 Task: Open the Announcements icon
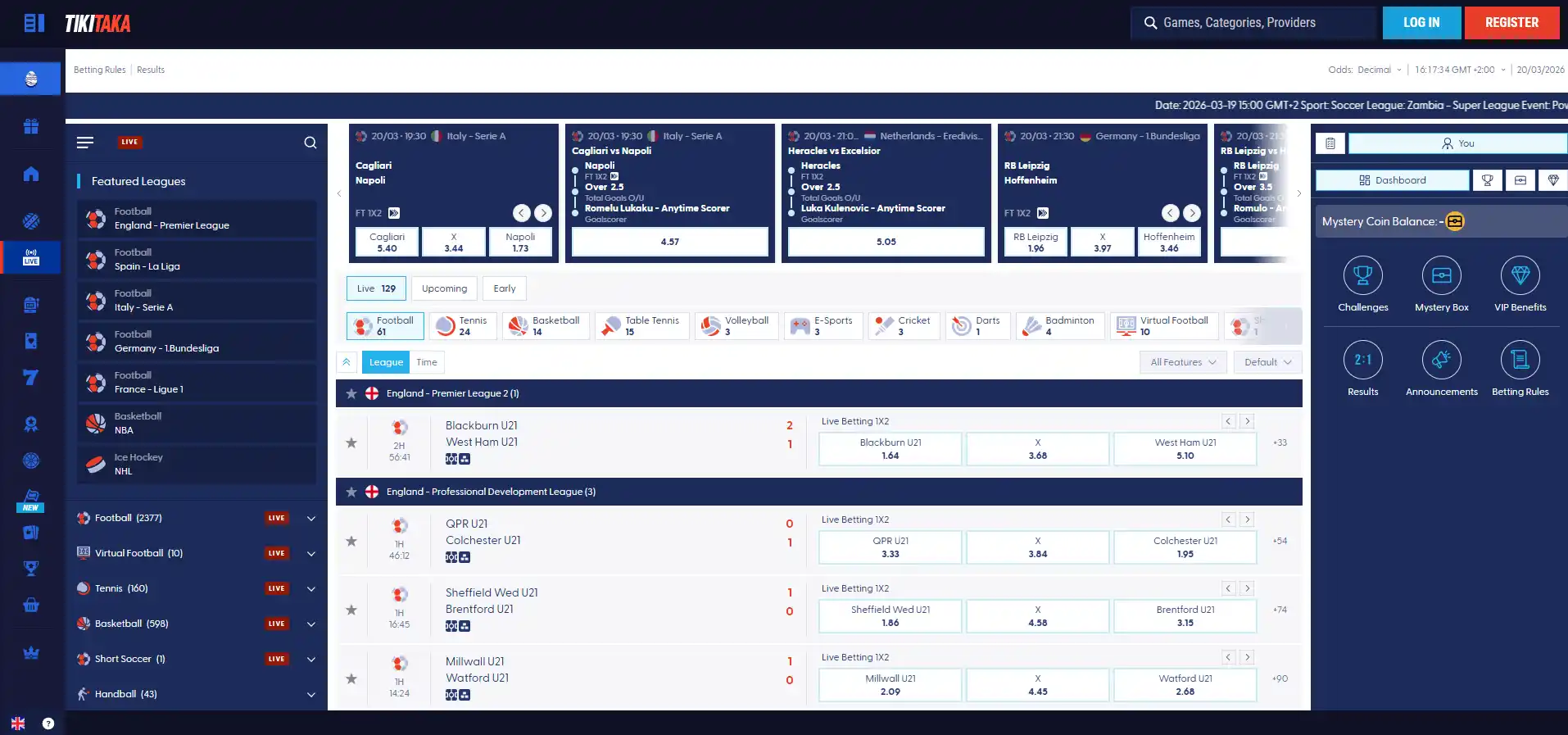[1441, 360]
